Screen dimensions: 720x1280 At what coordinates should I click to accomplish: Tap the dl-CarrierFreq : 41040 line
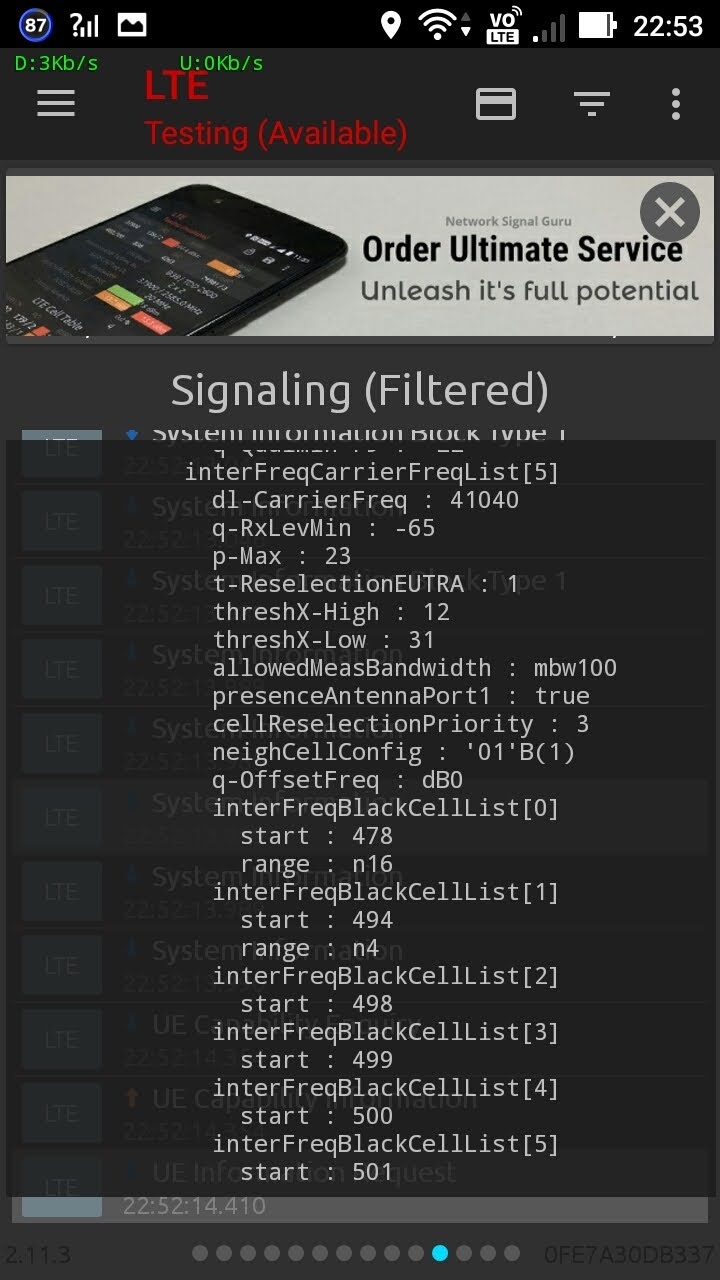(x=365, y=500)
